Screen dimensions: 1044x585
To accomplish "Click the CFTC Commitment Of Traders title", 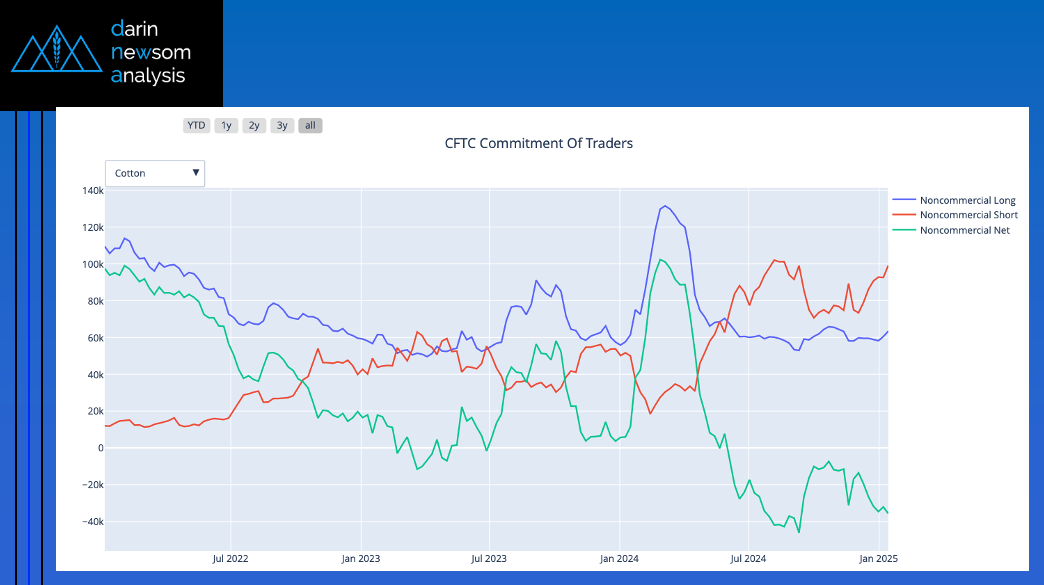I will click(538, 143).
